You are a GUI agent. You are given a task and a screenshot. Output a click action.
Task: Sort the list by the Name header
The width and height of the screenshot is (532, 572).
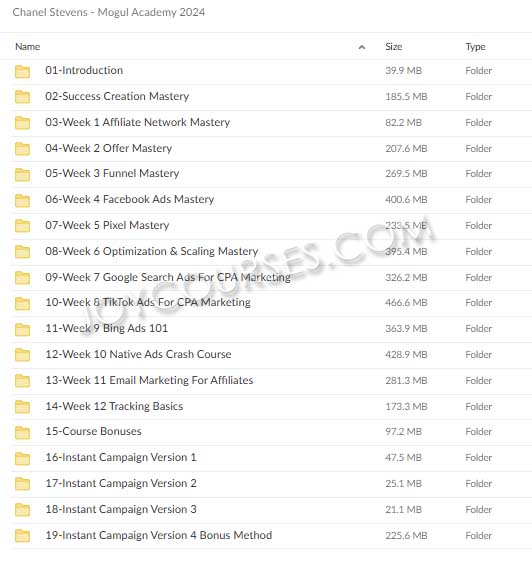pyautogui.click(x=28, y=47)
